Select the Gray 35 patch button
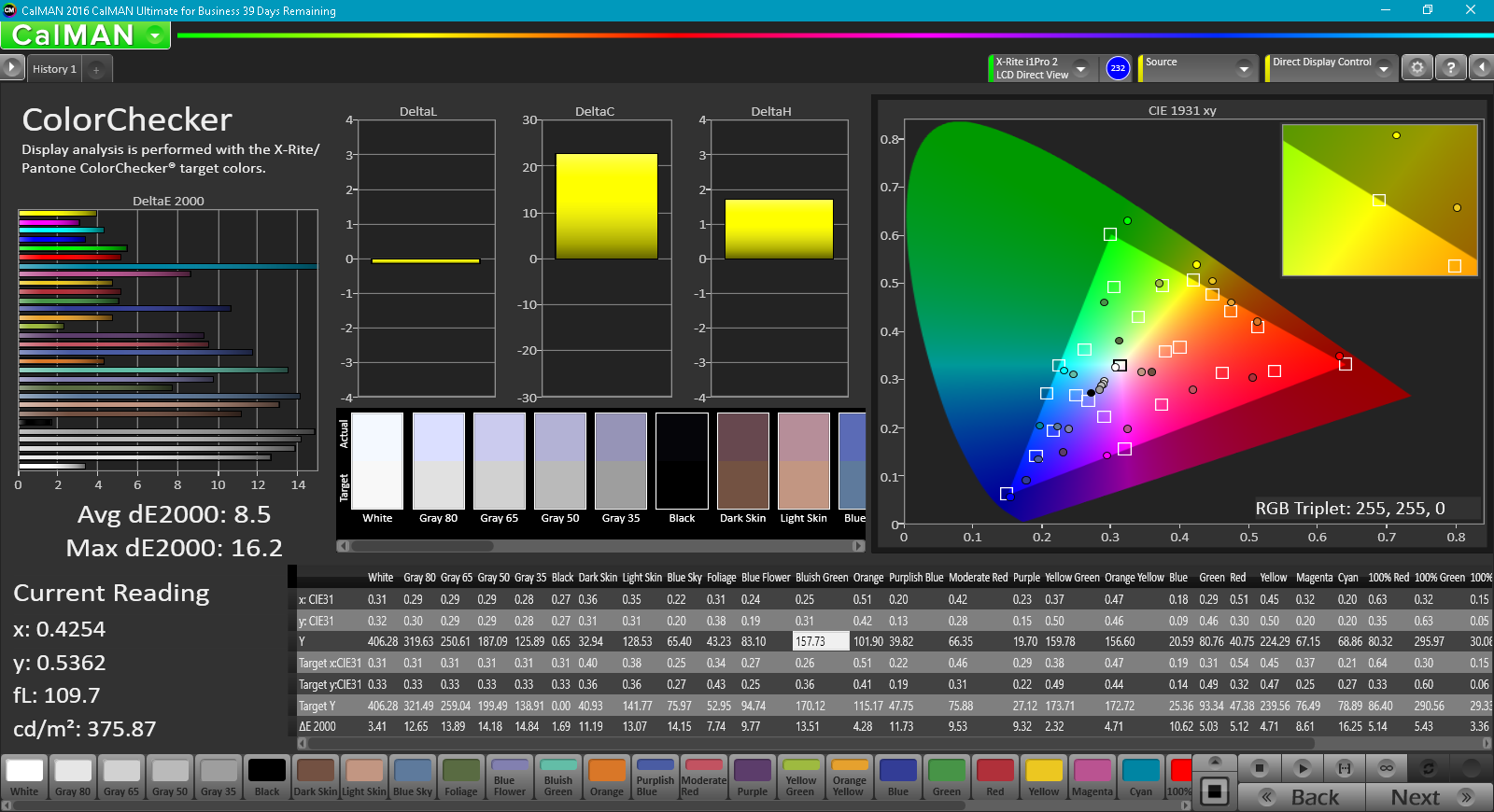 pyautogui.click(x=218, y=777)
